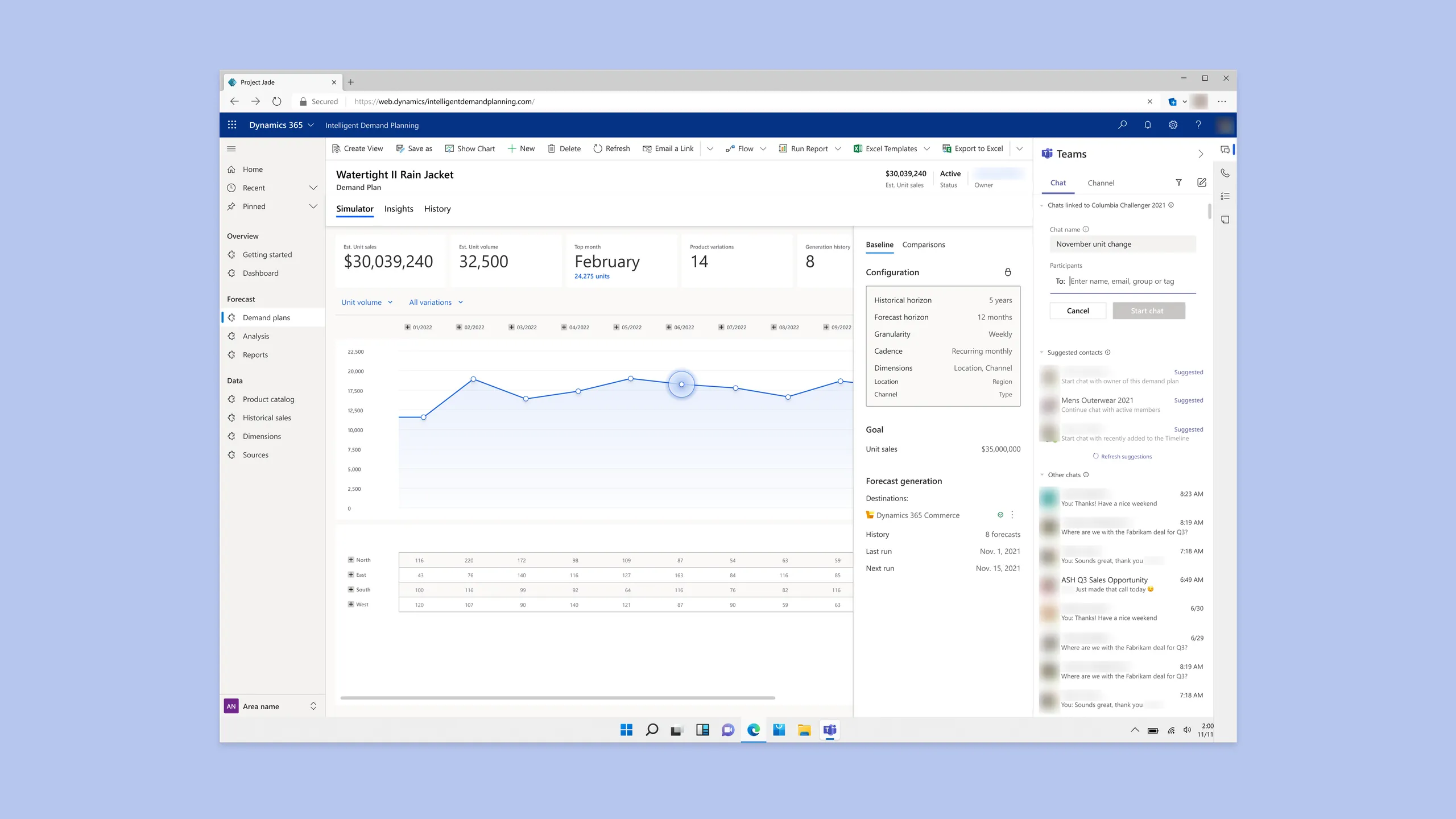Open the Unit volume dropdown

tap(367, 302)
